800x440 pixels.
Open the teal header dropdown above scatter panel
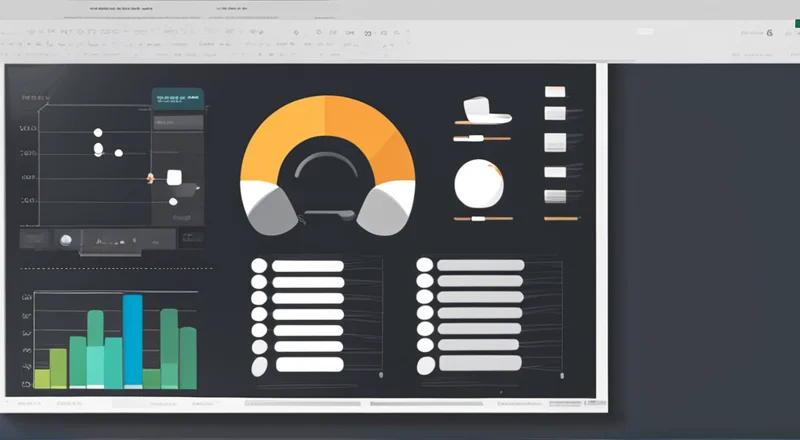point(177,98)
